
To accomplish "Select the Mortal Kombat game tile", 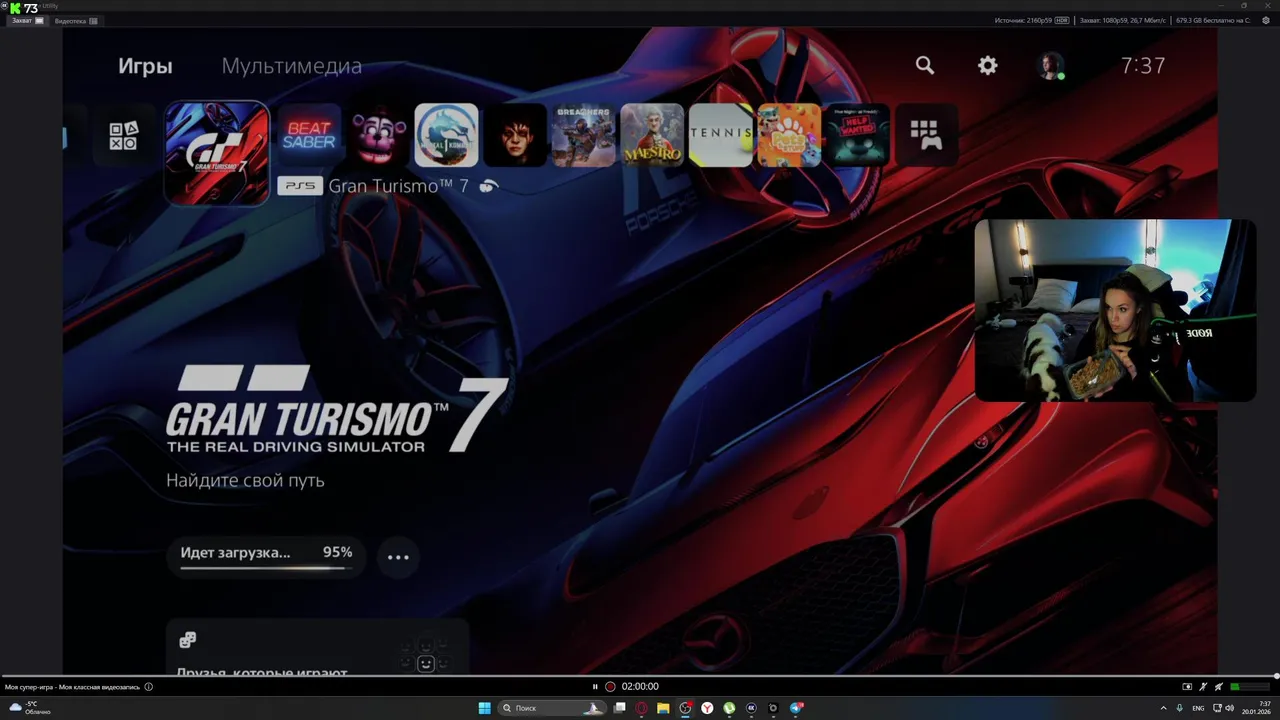I will click(x=447, y=135).
